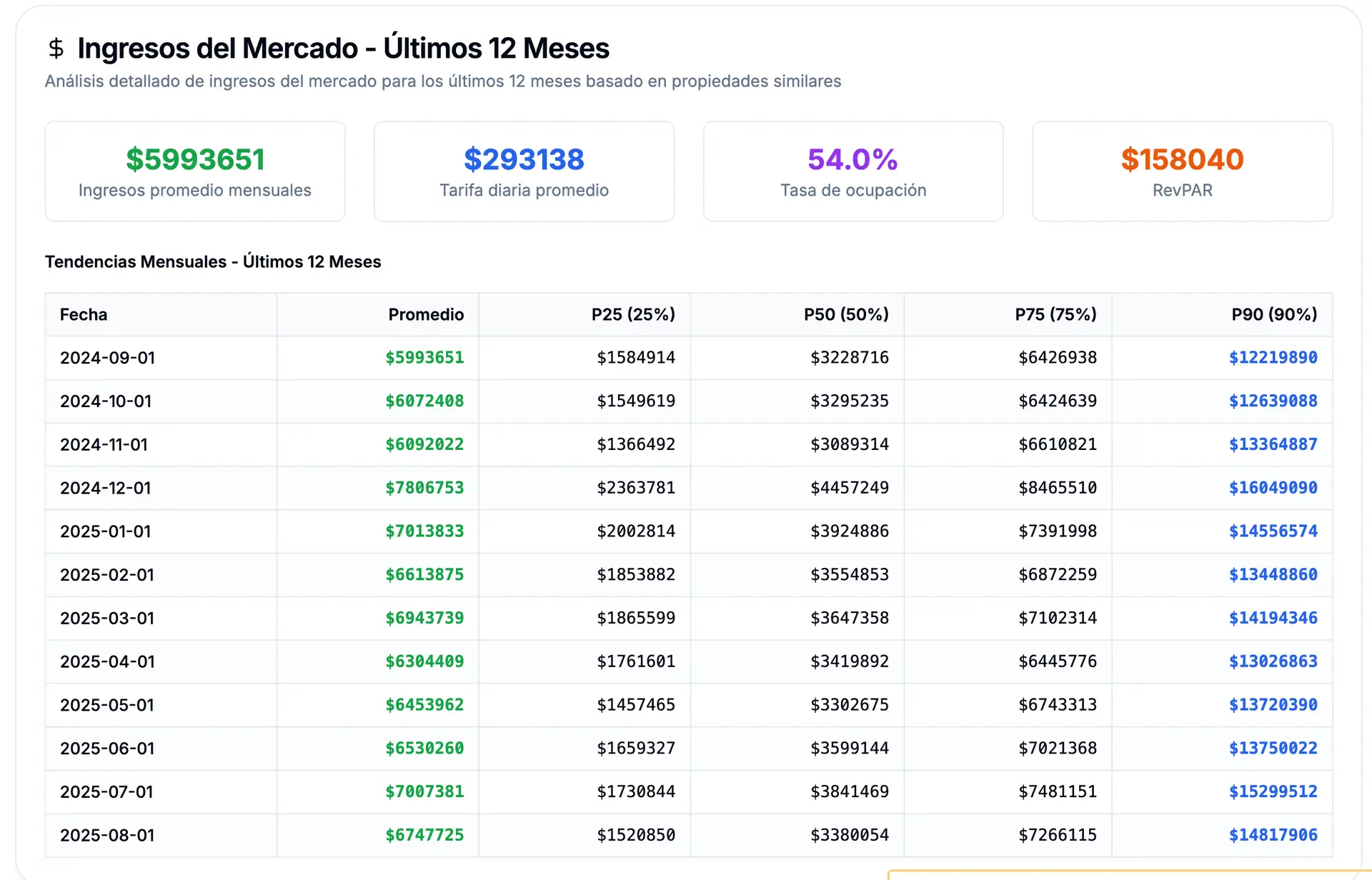
Task: Click the Fecha column header
Action: point(84,314)
